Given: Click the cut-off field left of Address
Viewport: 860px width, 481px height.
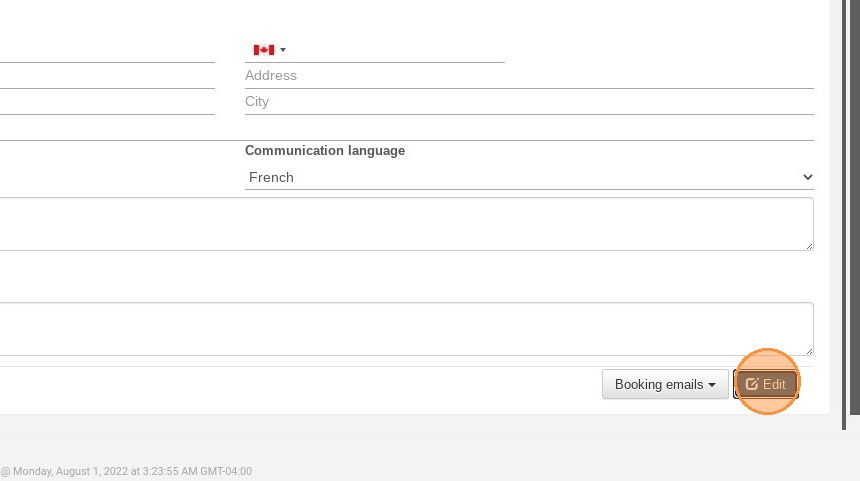Looking at the screenshot, I should tap(107, 76).
